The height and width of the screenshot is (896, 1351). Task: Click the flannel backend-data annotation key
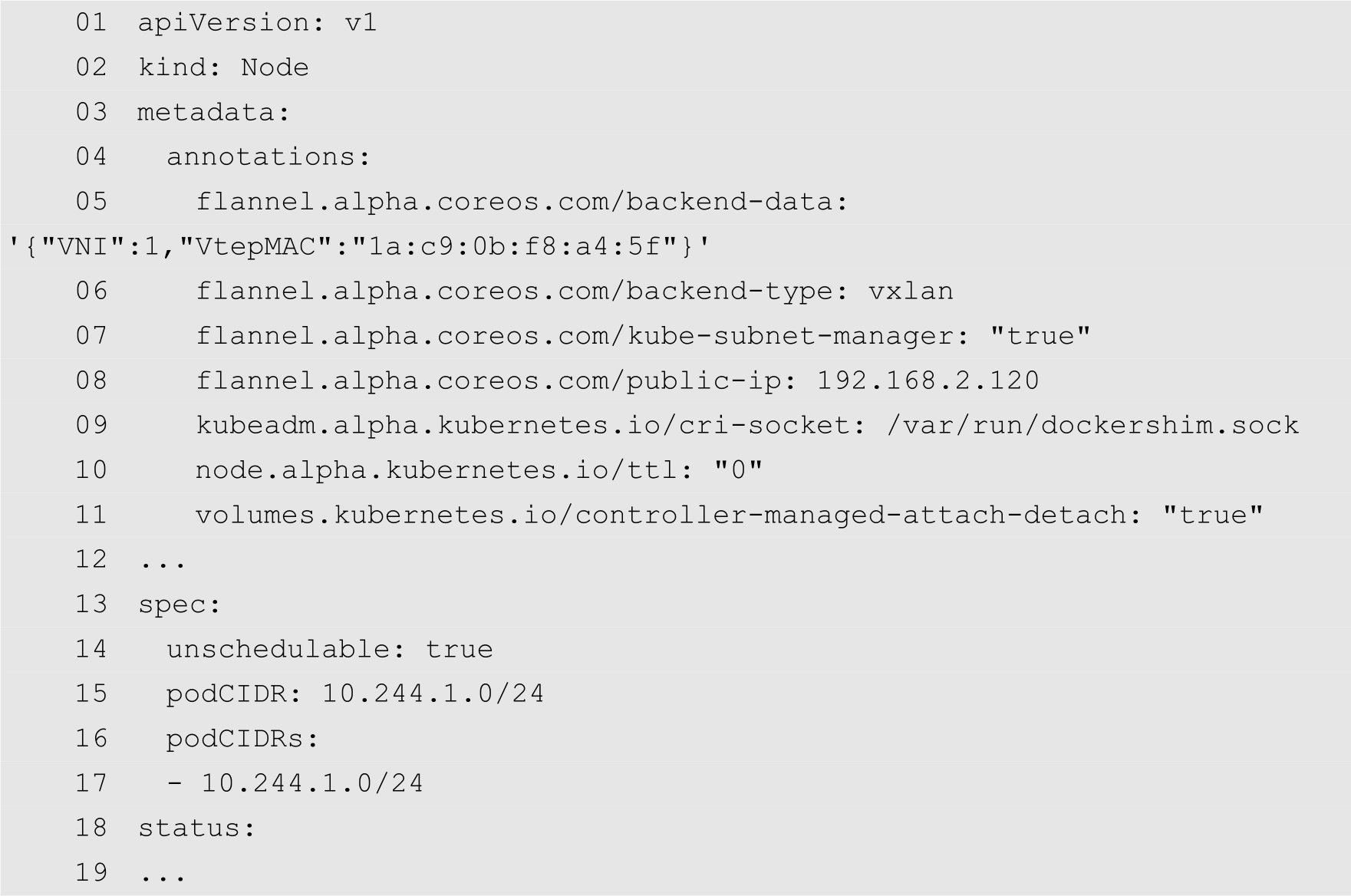pos(522,202)
